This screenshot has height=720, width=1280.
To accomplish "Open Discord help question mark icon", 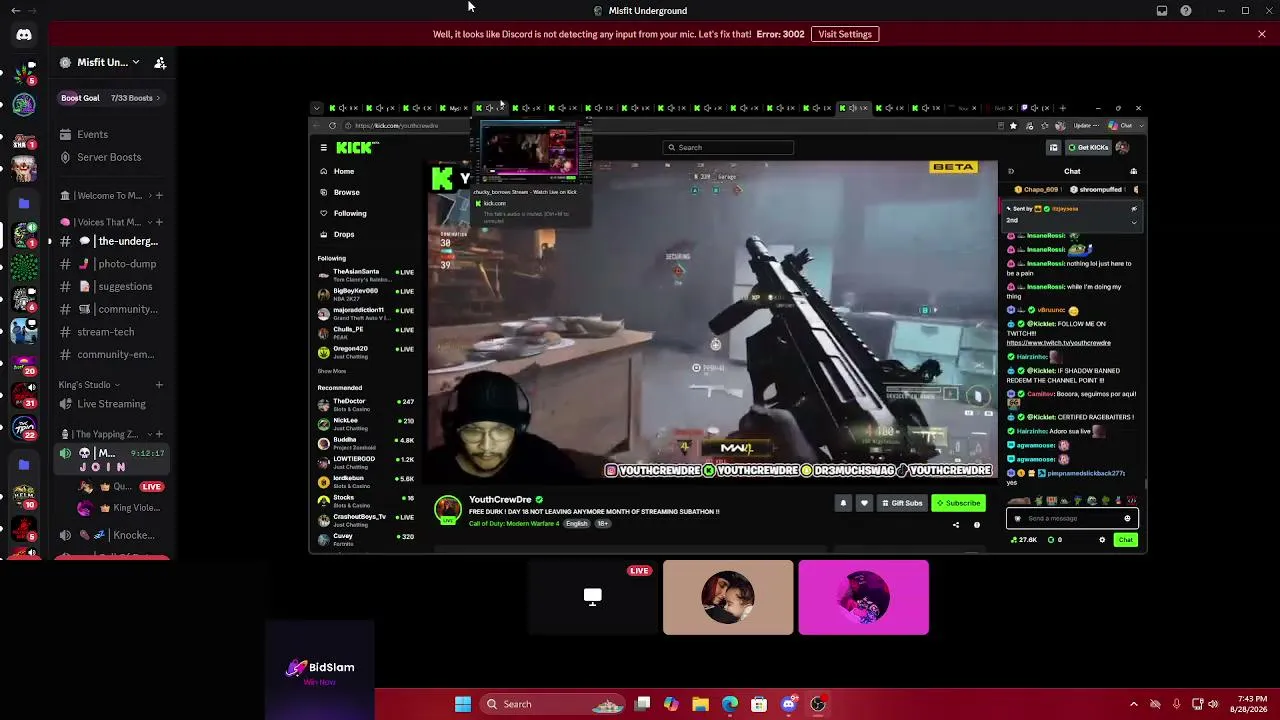I will [x=1186, y=11].
